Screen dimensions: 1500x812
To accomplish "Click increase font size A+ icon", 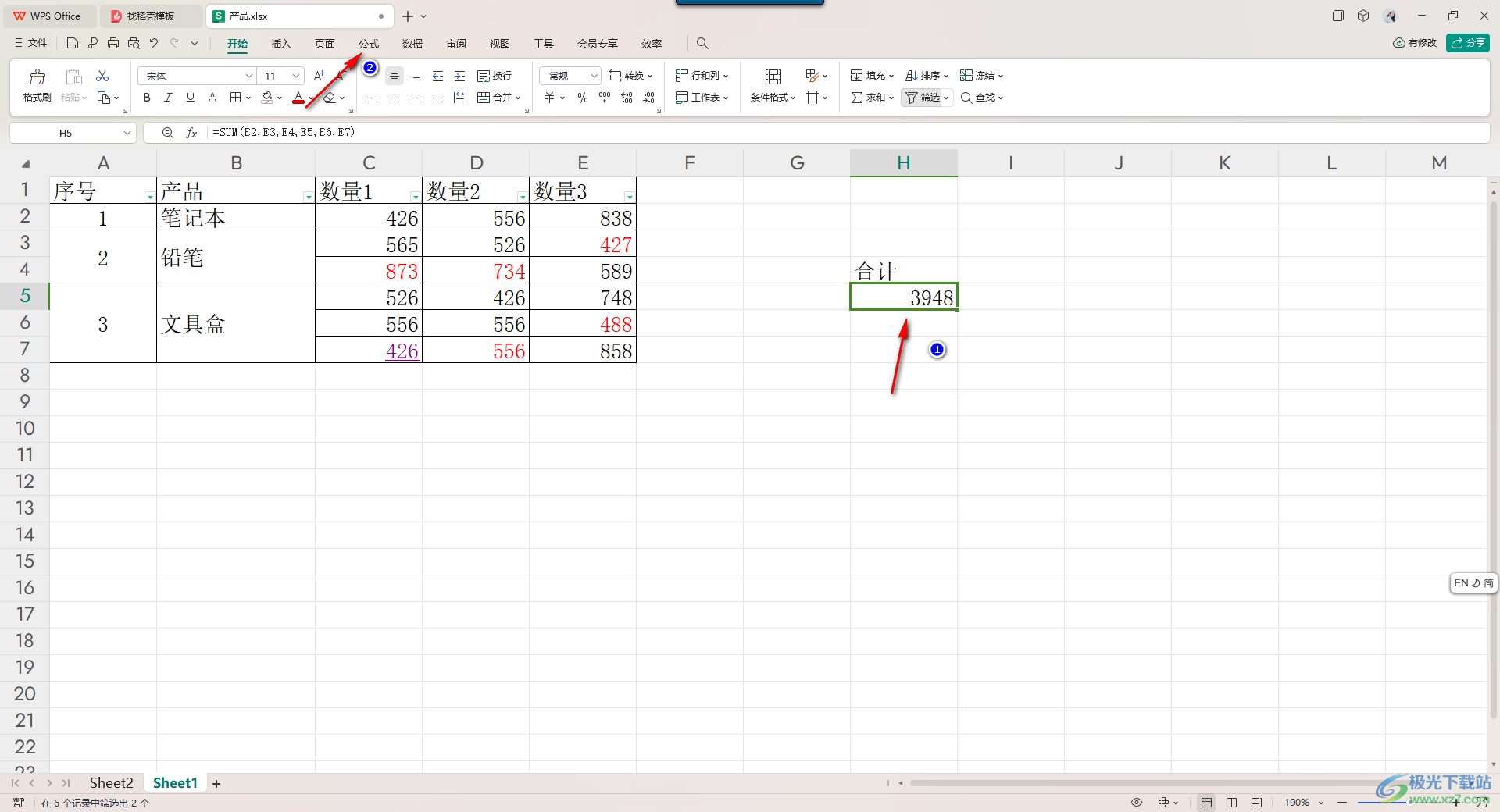I will (x=319, y=76).
